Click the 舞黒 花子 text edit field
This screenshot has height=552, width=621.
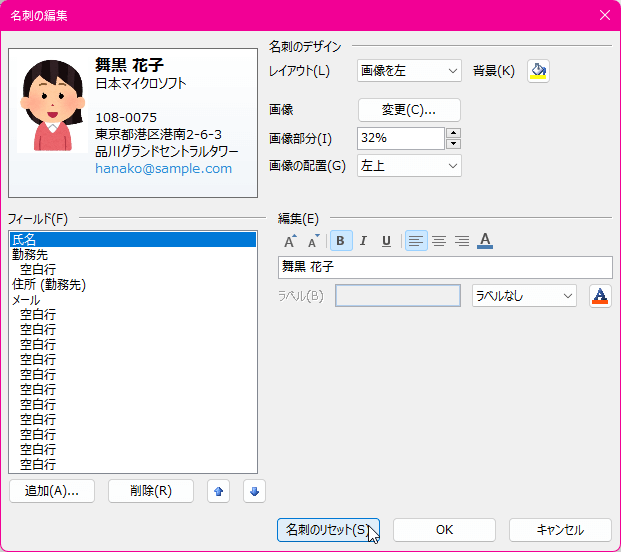pos(445,267)
